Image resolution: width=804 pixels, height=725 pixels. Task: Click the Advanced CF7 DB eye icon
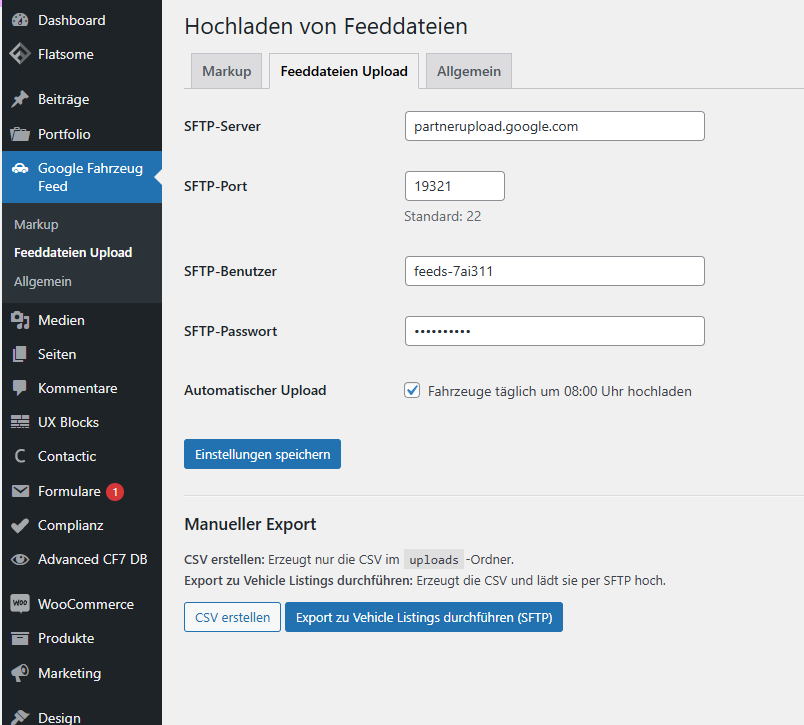tap(20, 559)
